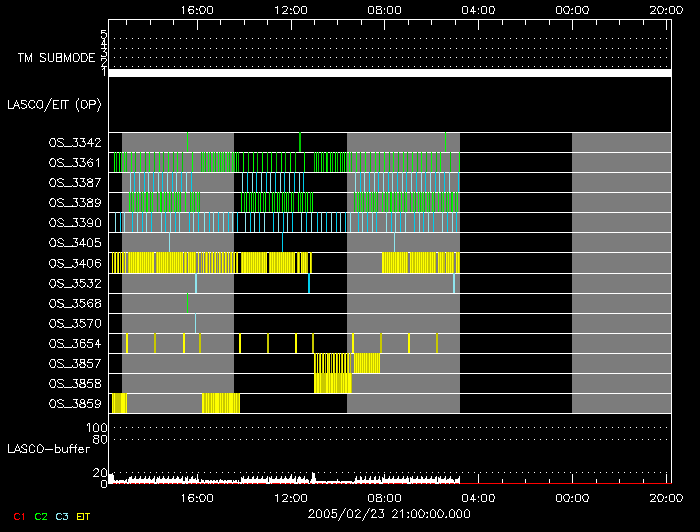Select the OS_3857 row label
This screenshot has width=700, height=532.
(75, 364)
